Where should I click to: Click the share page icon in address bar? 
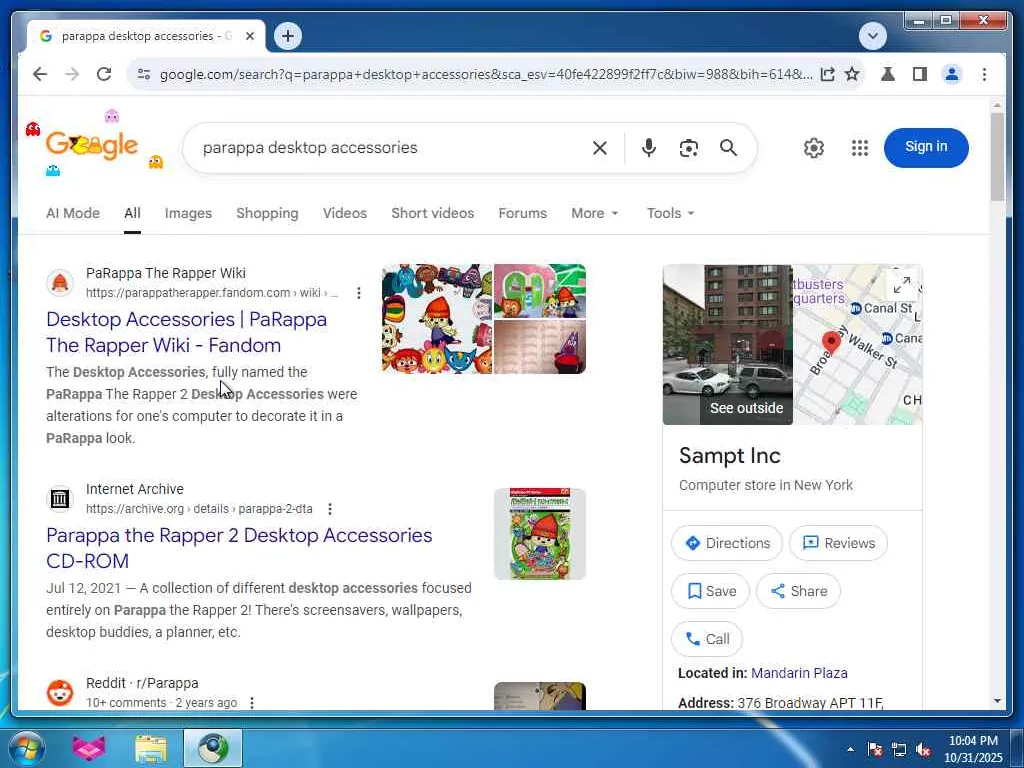point(827,74)
